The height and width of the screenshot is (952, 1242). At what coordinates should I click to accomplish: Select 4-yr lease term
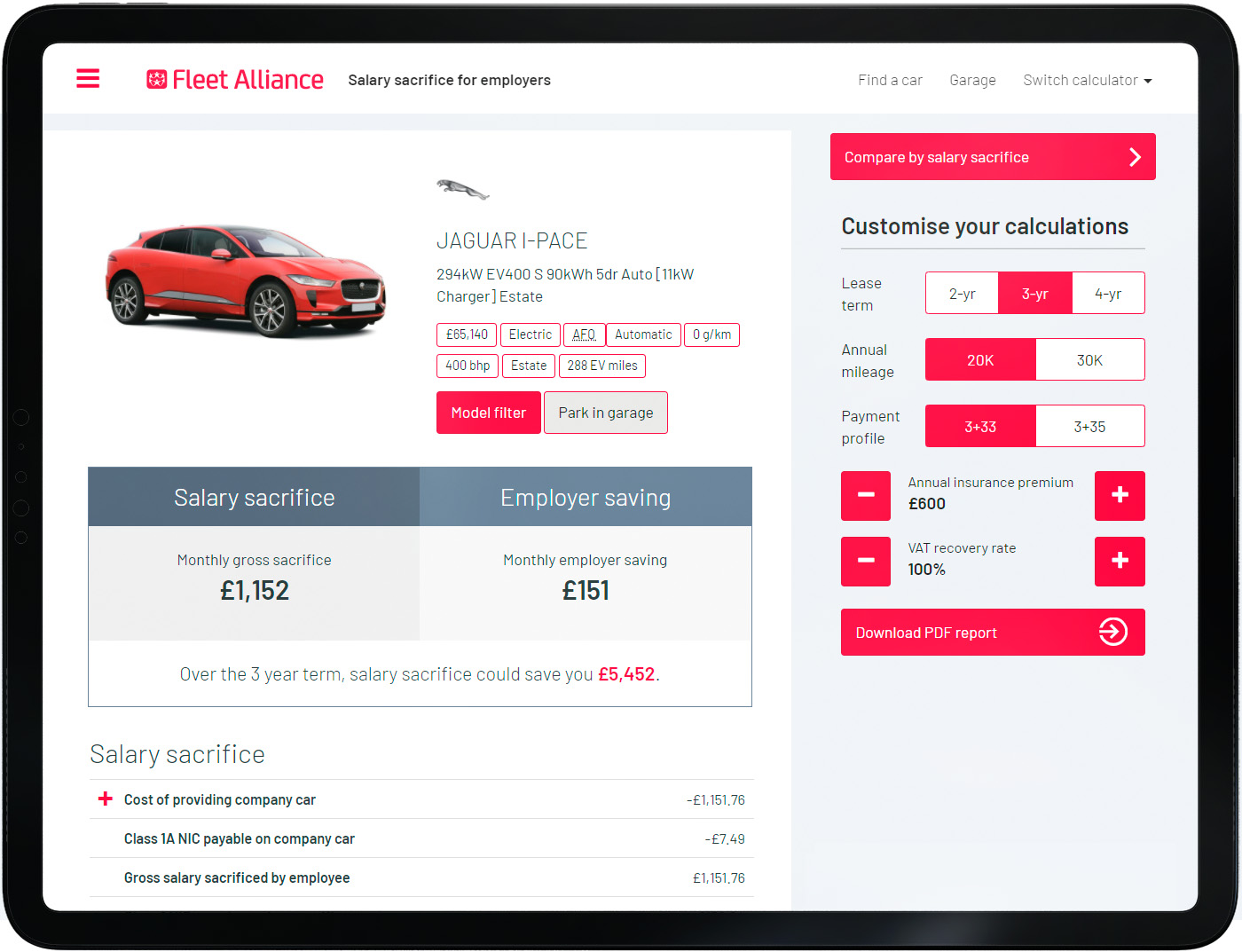tap(1108, 293)
